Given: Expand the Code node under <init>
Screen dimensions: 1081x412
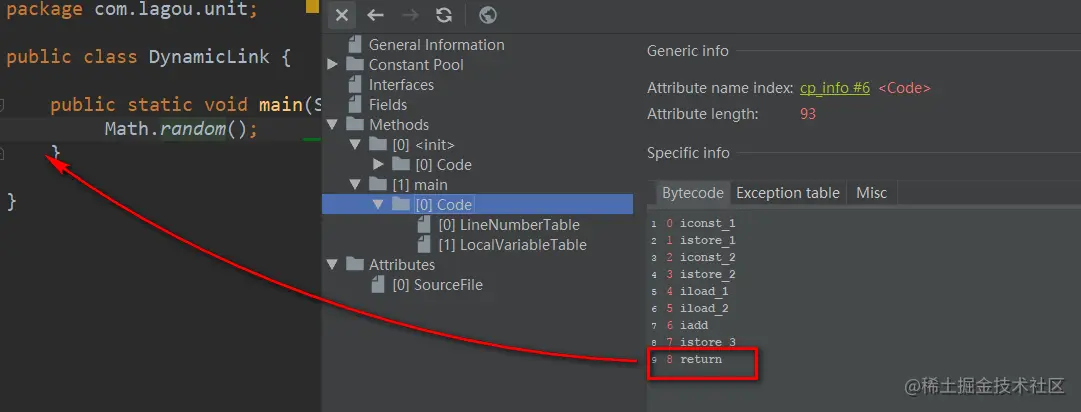Looking at the screenshot, I should coord(378,165).
